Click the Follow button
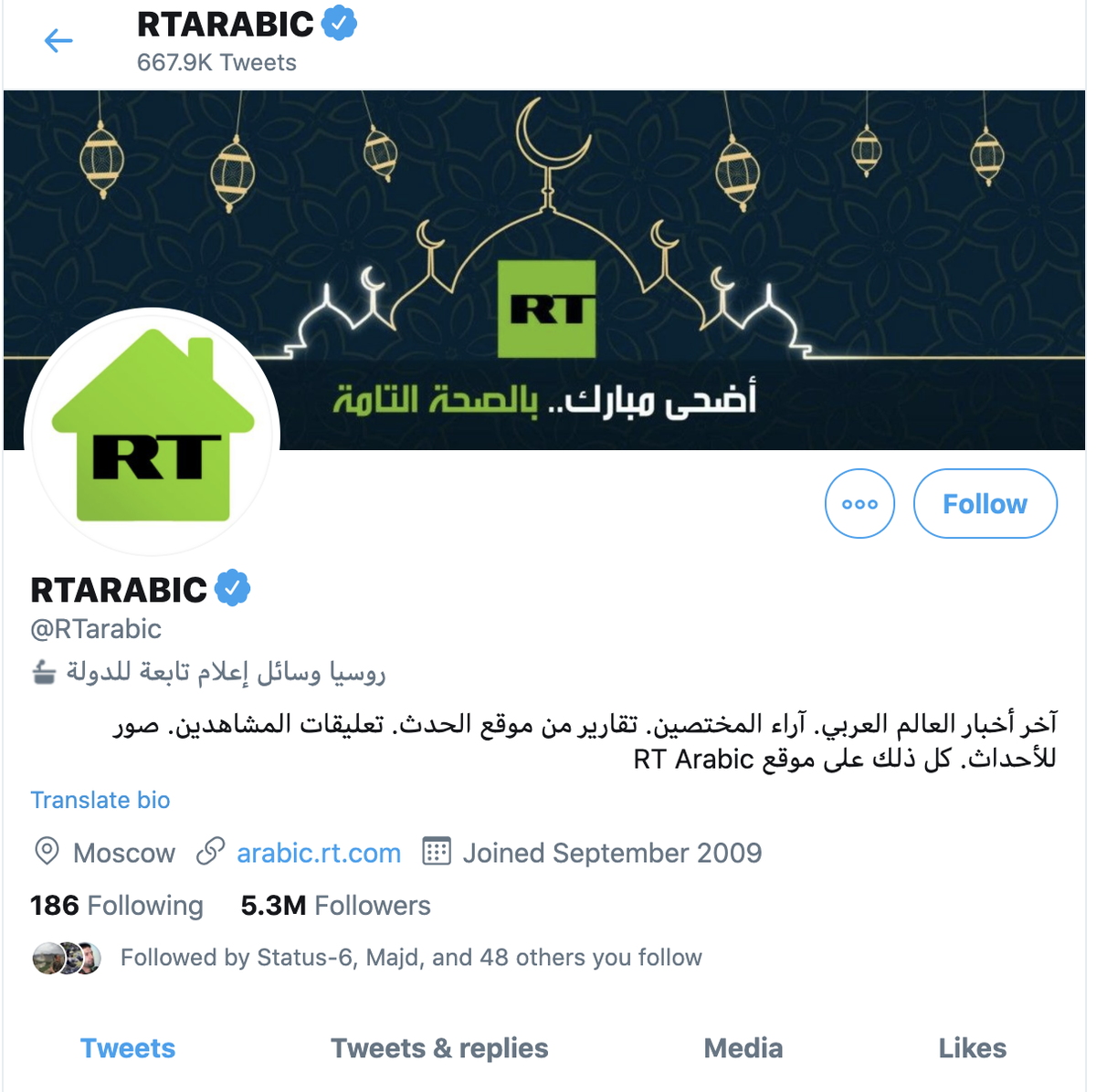Screen dimensions: 1096x1092 tap(985, 503)
